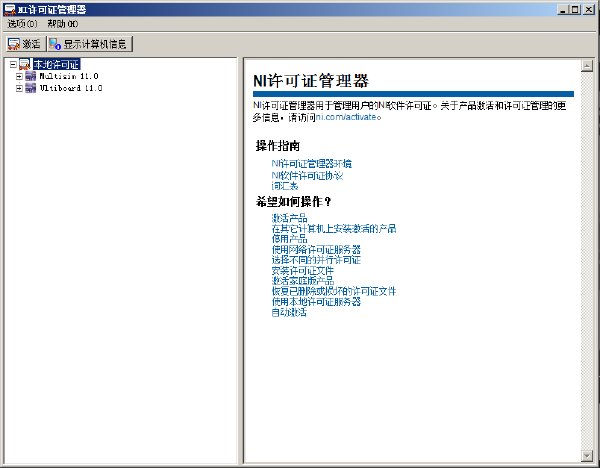Maximize the NI许可证管理器 window
This screenshot has width=600, height=468.
click(575, 10)
